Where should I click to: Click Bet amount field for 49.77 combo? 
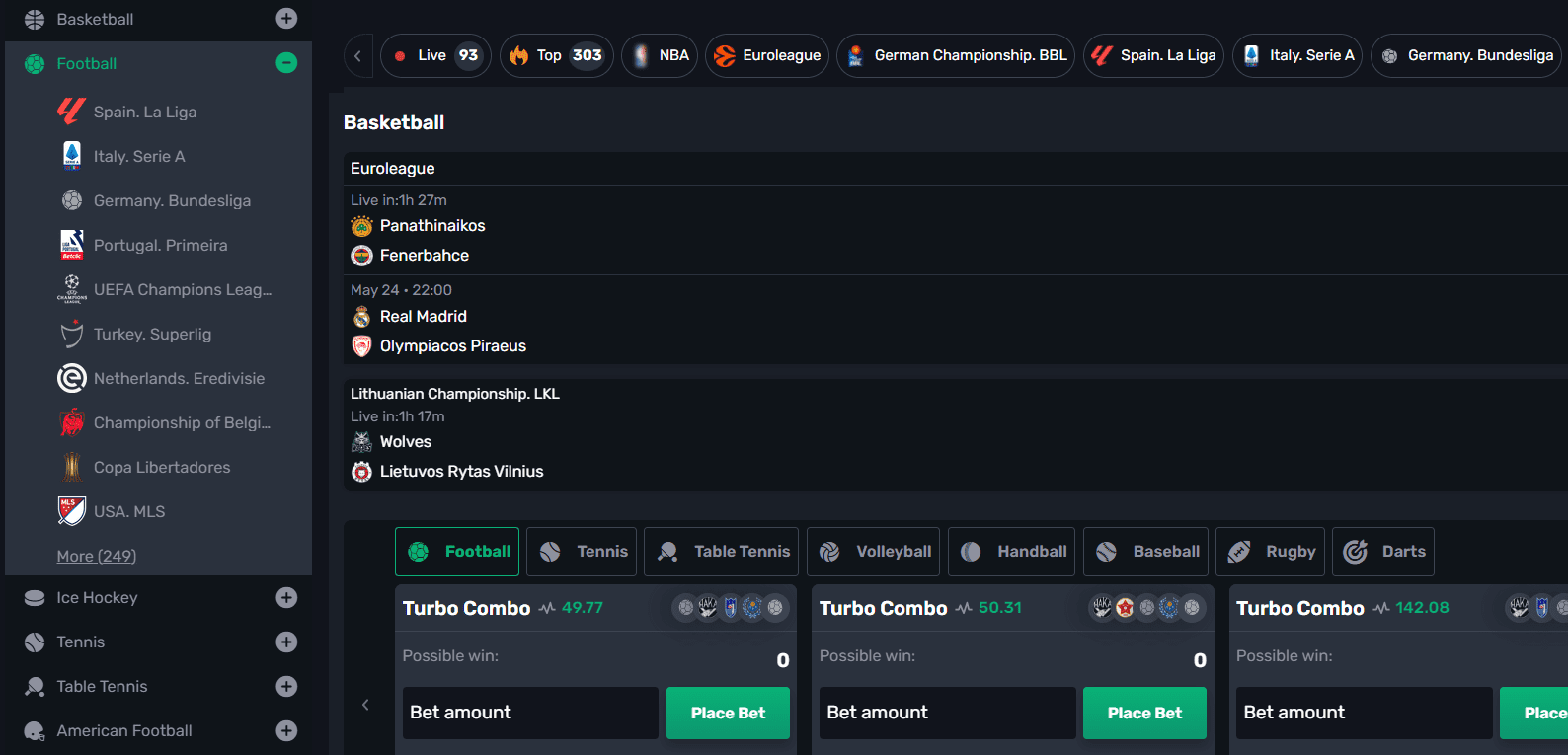(530, 713)
